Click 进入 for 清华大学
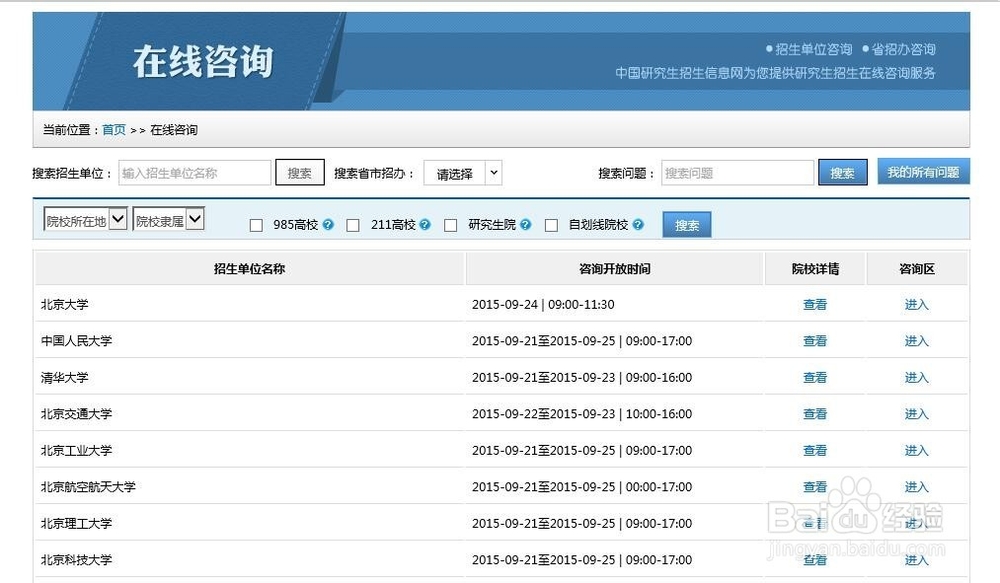 coord(916,378)
